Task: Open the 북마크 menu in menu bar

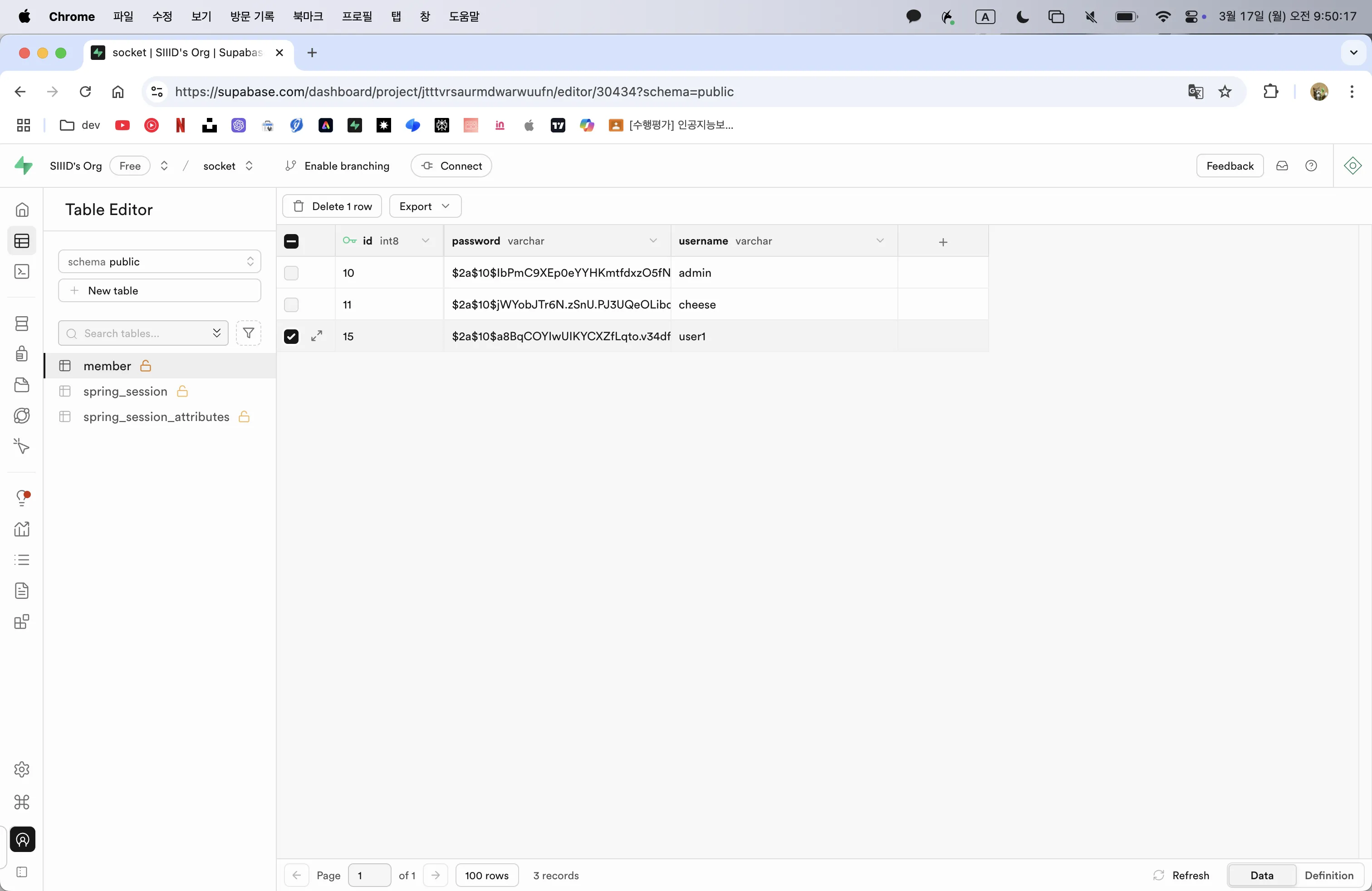Action: (308, 17)
